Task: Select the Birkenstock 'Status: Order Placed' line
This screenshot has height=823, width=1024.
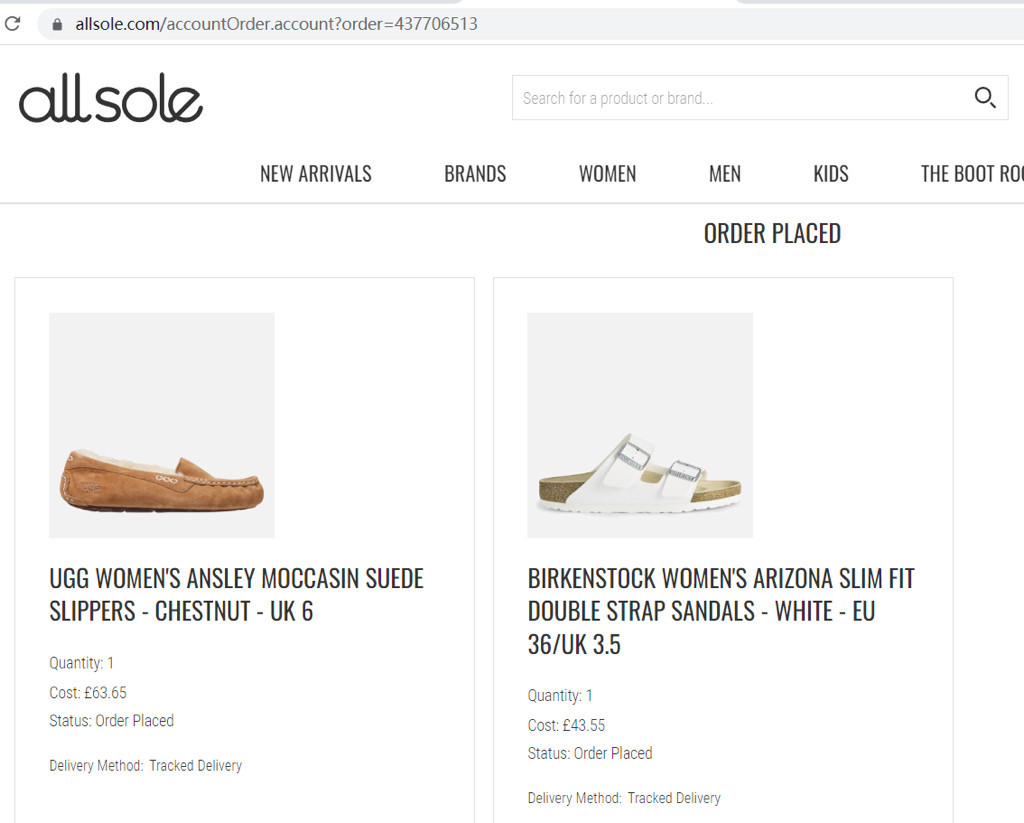Action: point(590,753)
